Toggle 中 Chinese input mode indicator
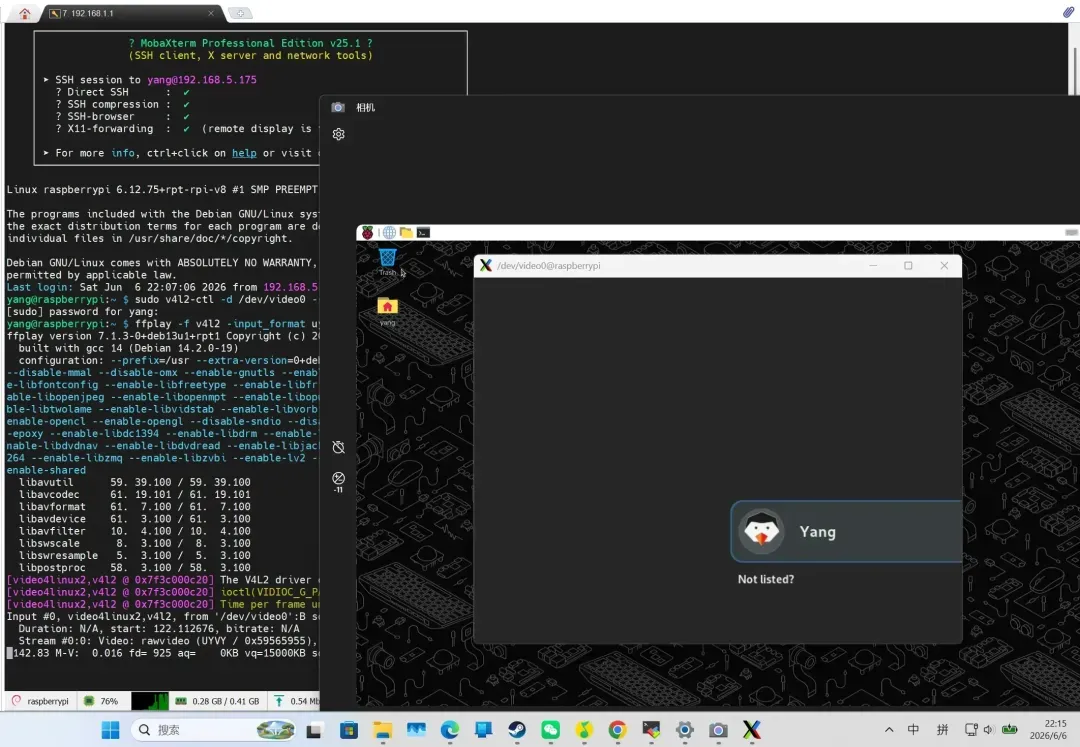The height and width of the screenshot is (747, 1080). pyautogui.click(x=913, y=730)
